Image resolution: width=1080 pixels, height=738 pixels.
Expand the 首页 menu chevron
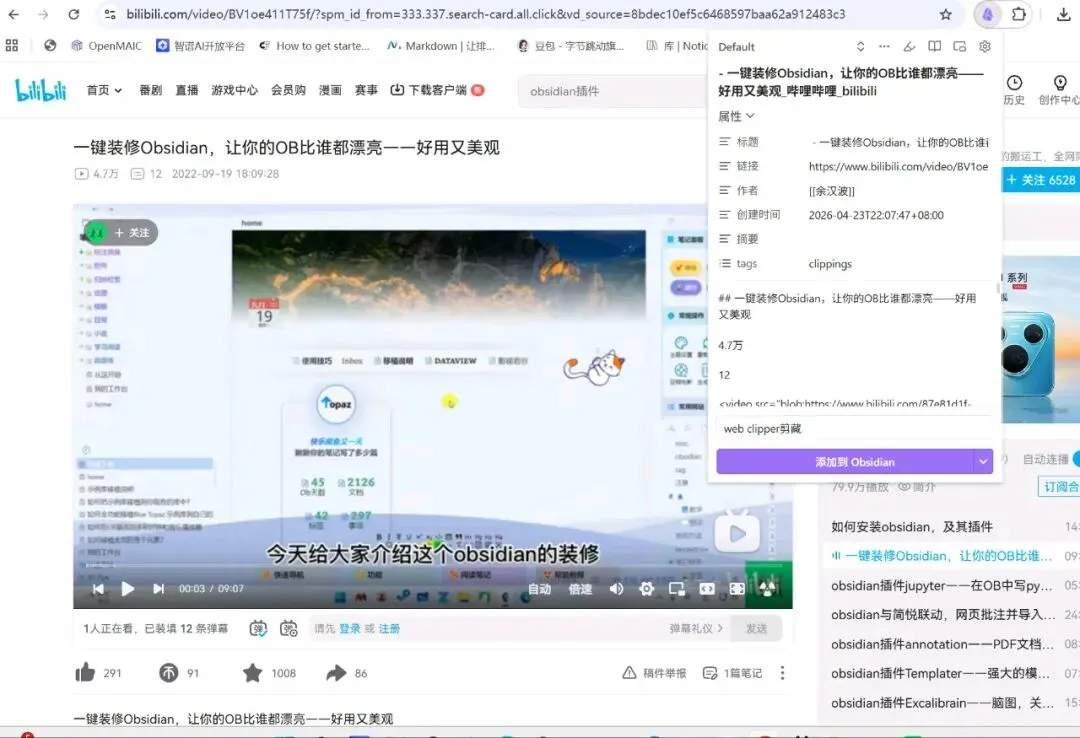[118, 90]
